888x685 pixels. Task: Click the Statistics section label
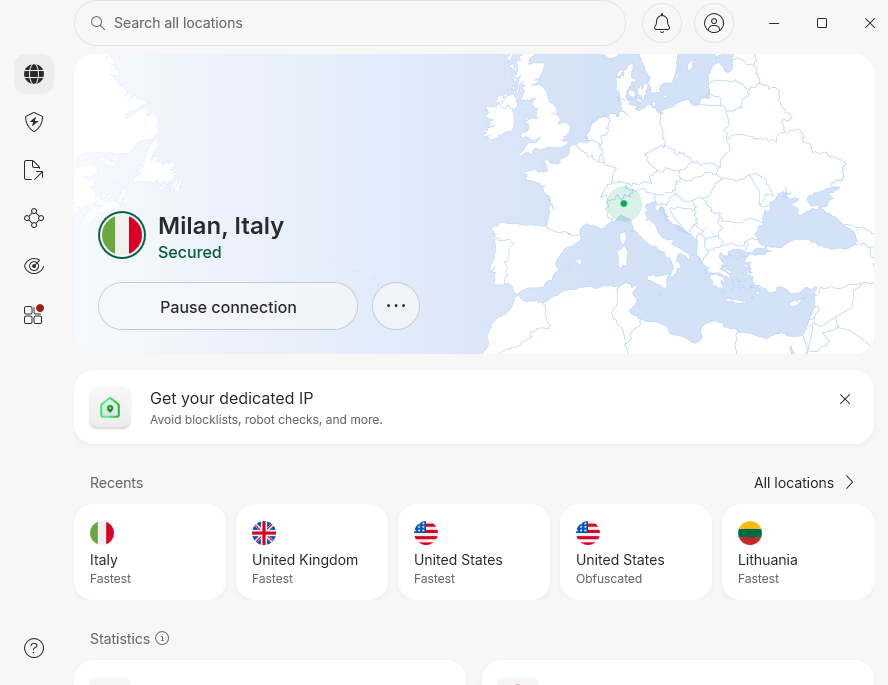(119, 639)
